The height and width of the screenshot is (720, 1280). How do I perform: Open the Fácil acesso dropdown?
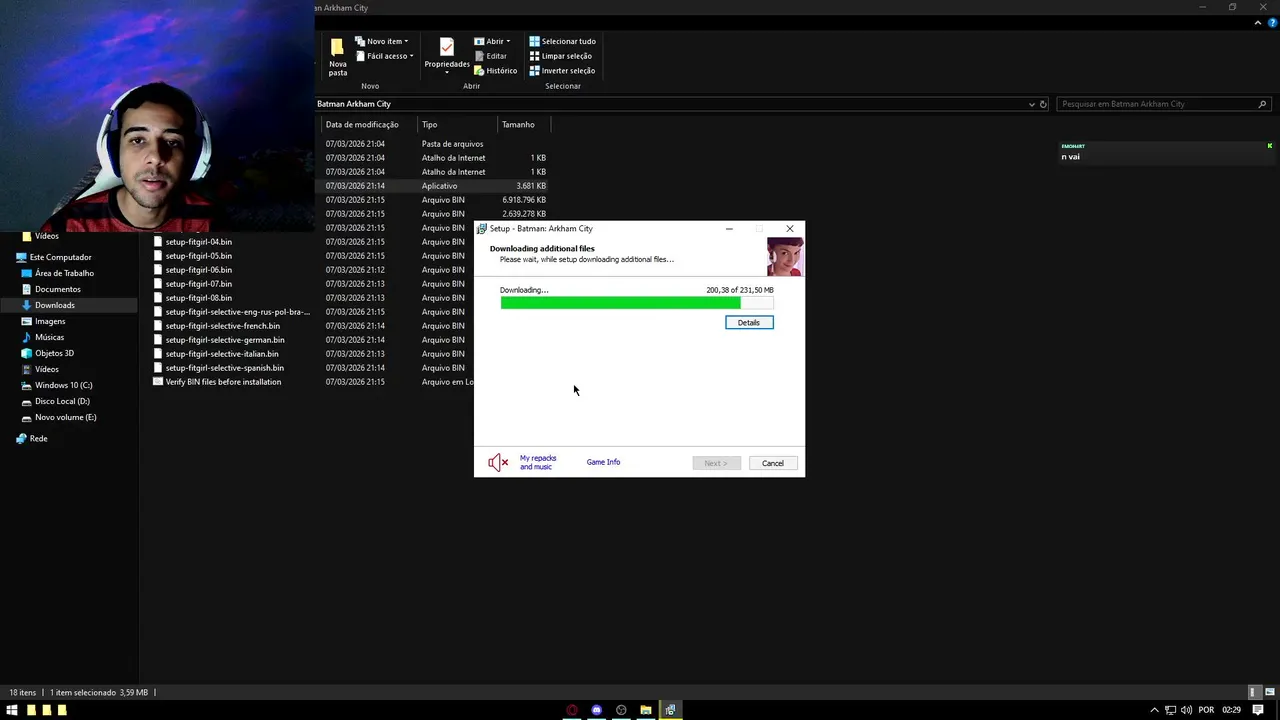click(x=384, y=56)
